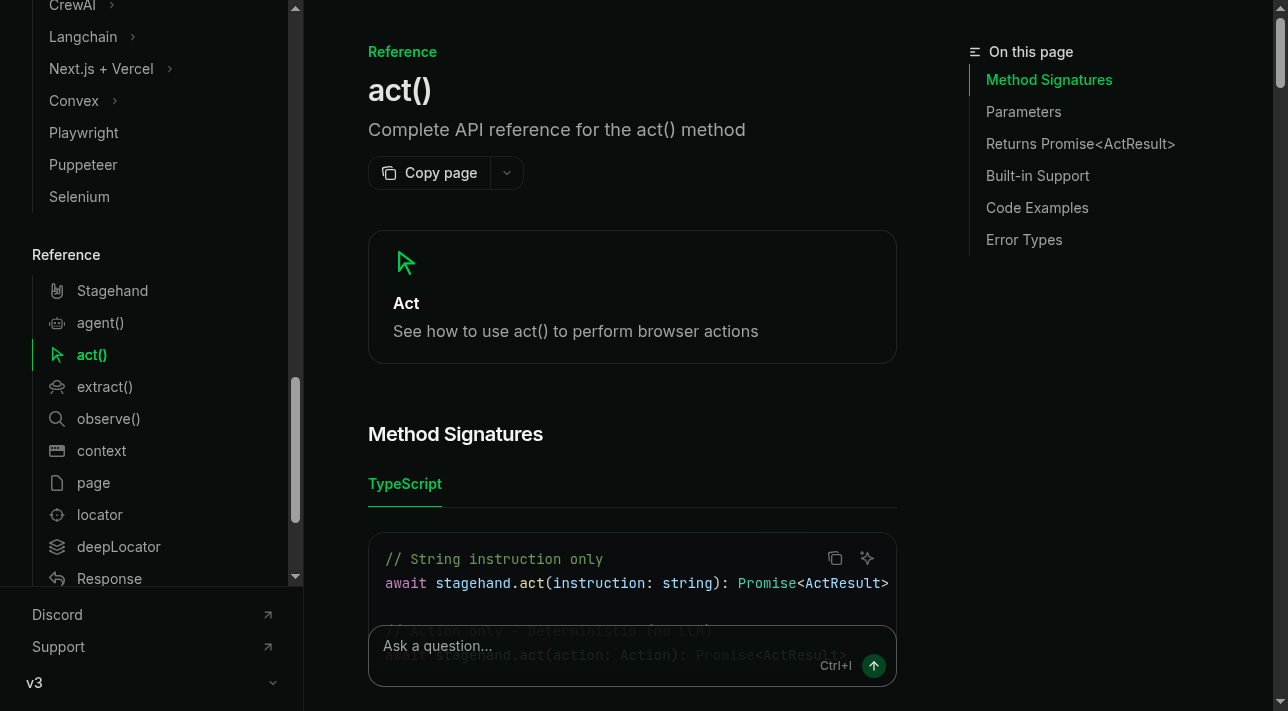Expand the Langchain chevron
Screen dimensions: 1288x711
click(x=132, y=37)
